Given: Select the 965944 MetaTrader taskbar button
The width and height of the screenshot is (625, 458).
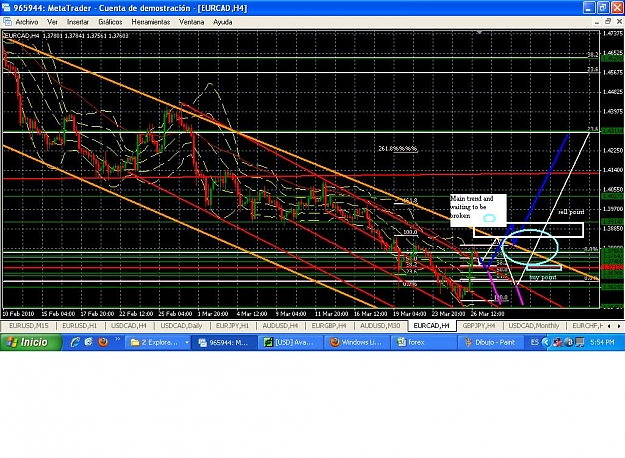Looking at the screenshot, I should 224,342.
